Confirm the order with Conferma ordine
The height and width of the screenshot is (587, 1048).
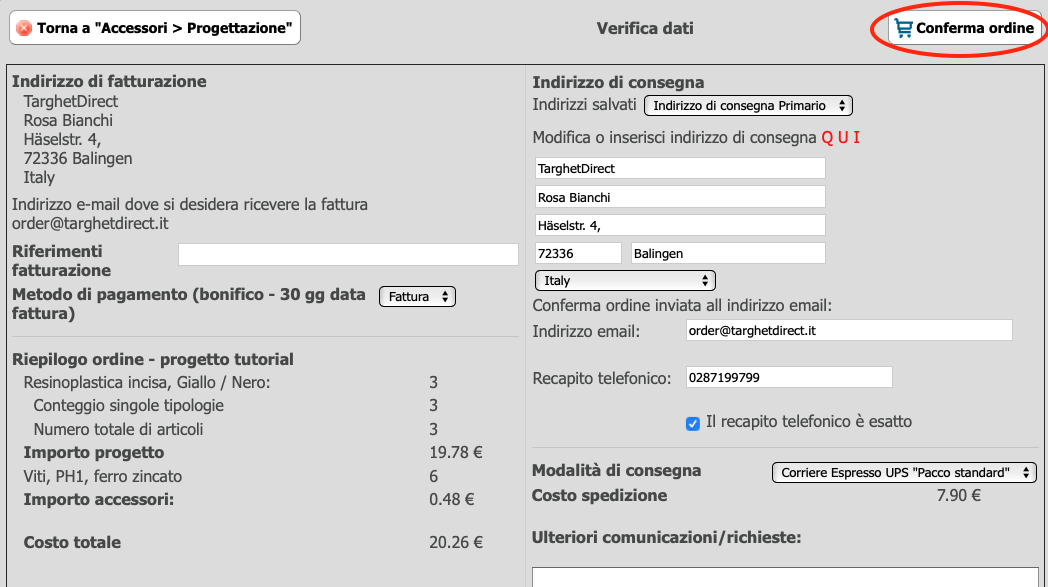point(964,28)
